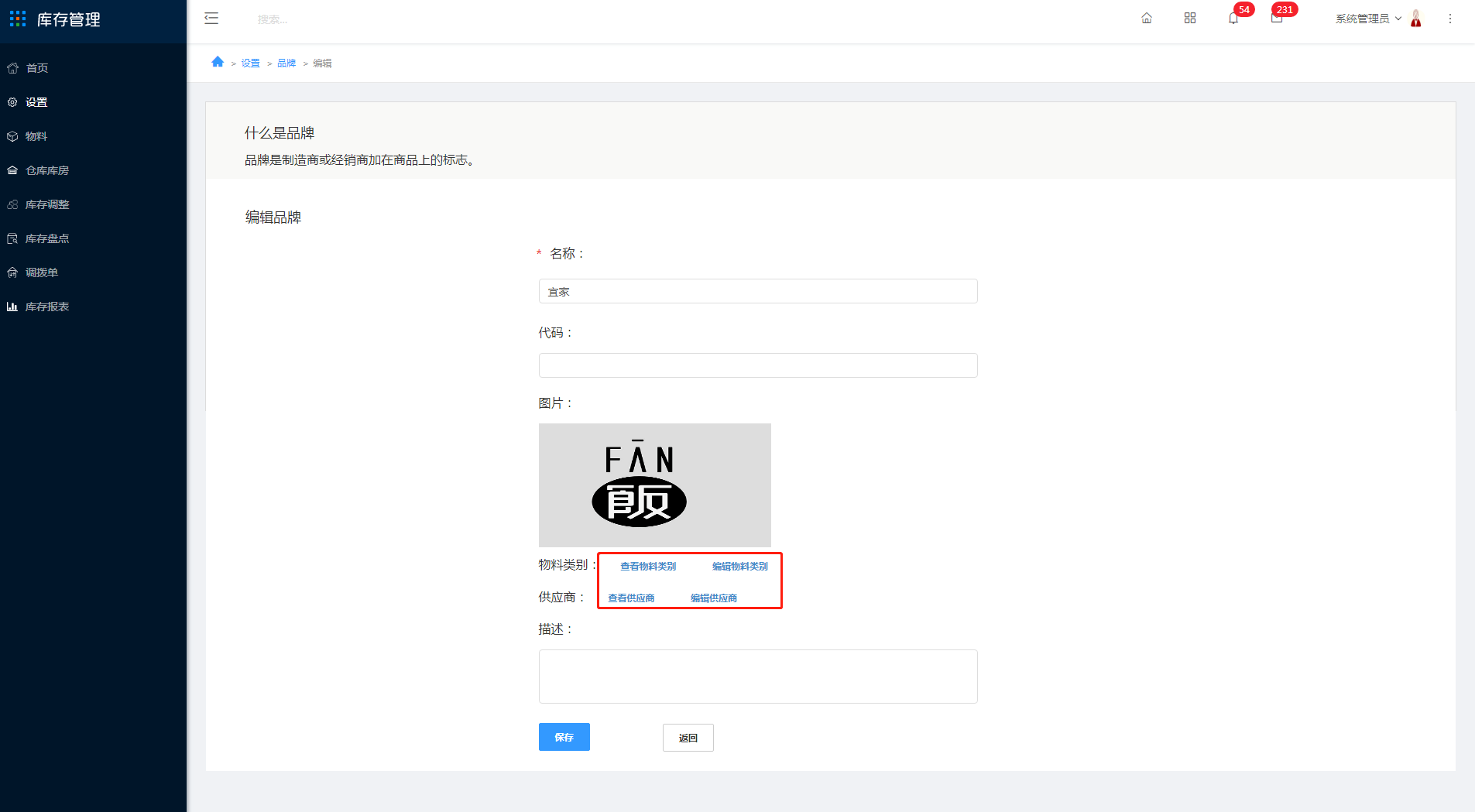Screen dimensions: 1475x812
Task: Click the 品牌 breadcrumb link
Action: point(286,63)
